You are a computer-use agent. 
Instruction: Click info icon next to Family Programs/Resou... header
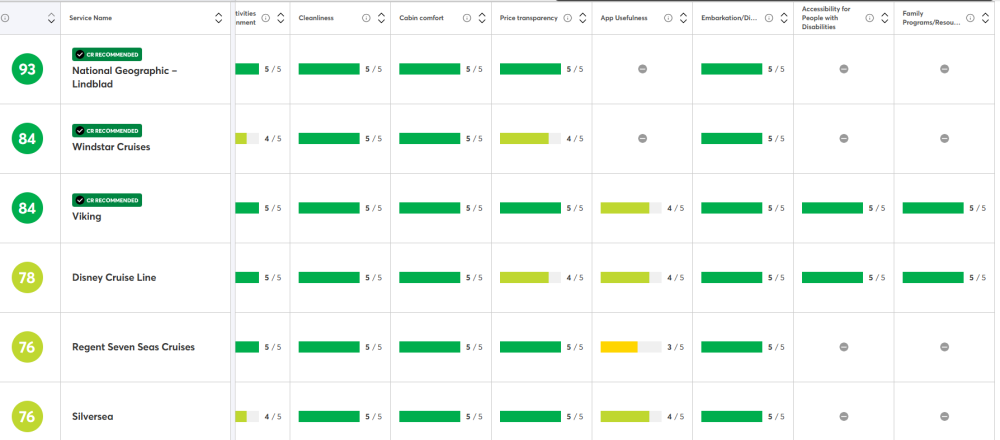[970, 18]
